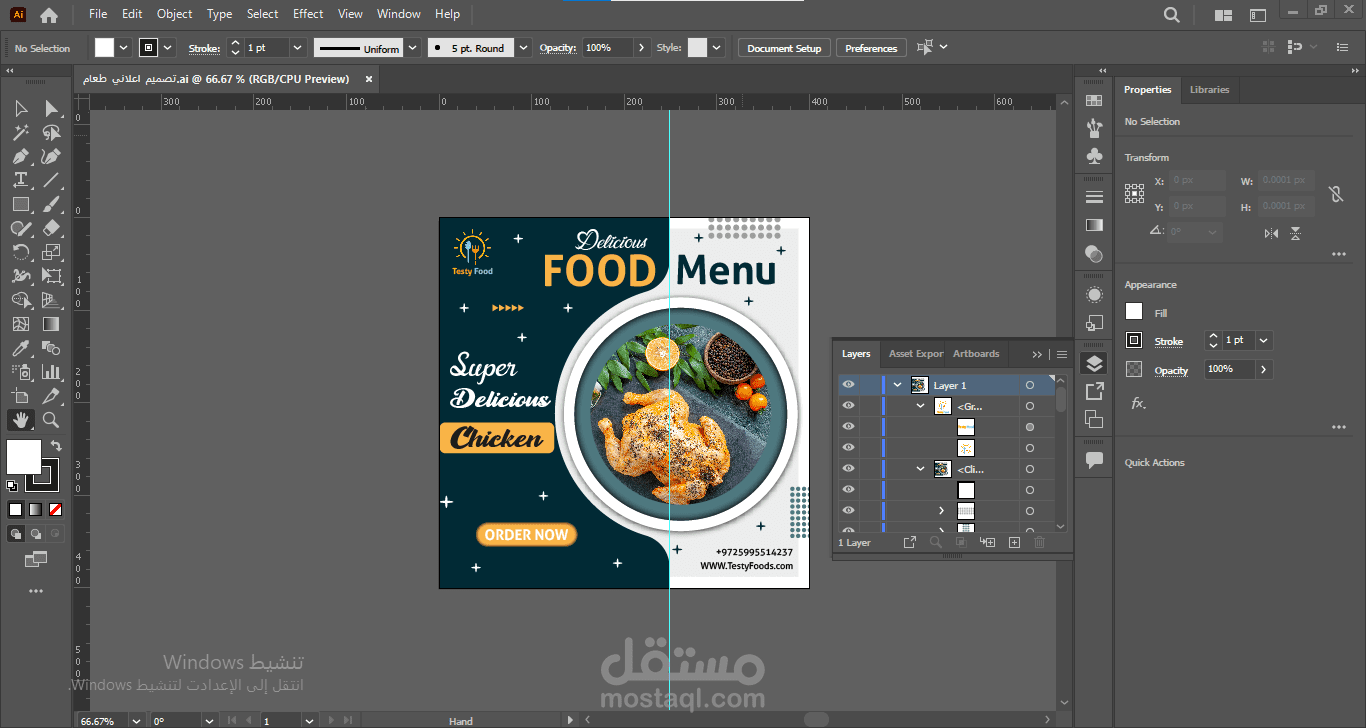The width and height of the screenshot is (1366, 728).
Task: Collapse the <Cli... clip group row
Action: tap(921, 469)
